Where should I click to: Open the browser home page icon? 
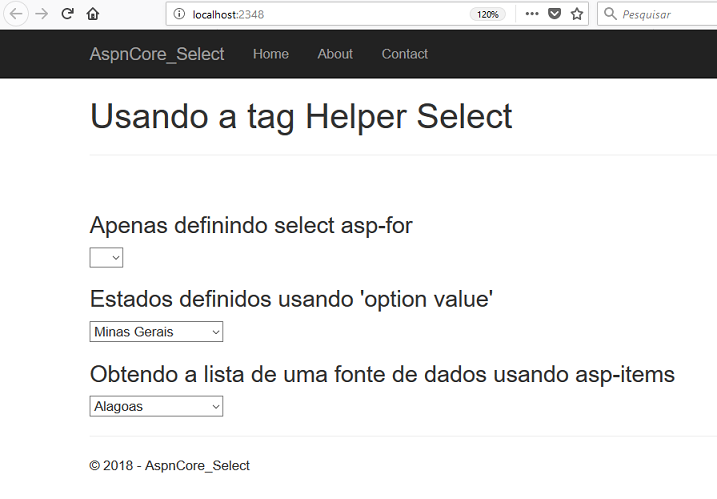93,14
